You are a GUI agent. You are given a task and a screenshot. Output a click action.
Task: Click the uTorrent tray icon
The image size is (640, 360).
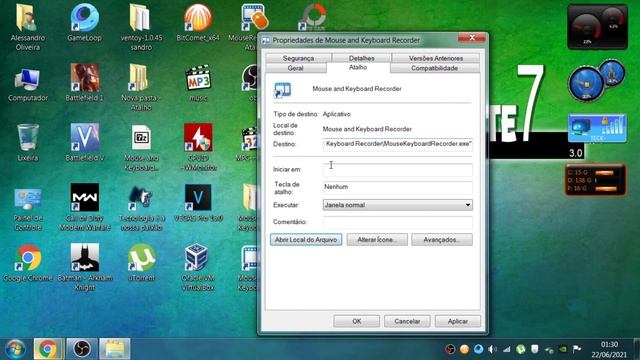pos(520,349)
